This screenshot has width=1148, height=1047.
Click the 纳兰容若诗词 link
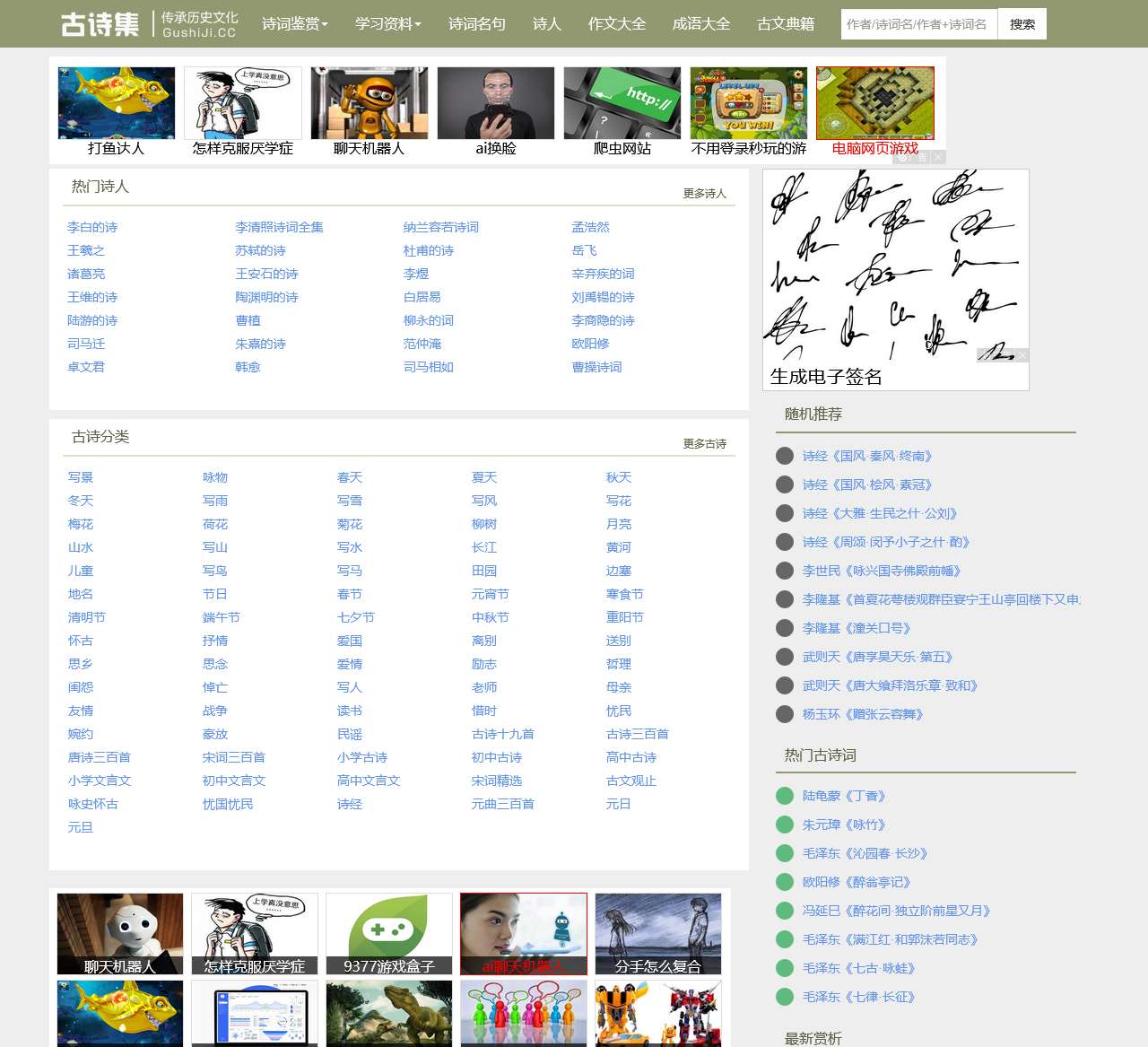(441, 227)
